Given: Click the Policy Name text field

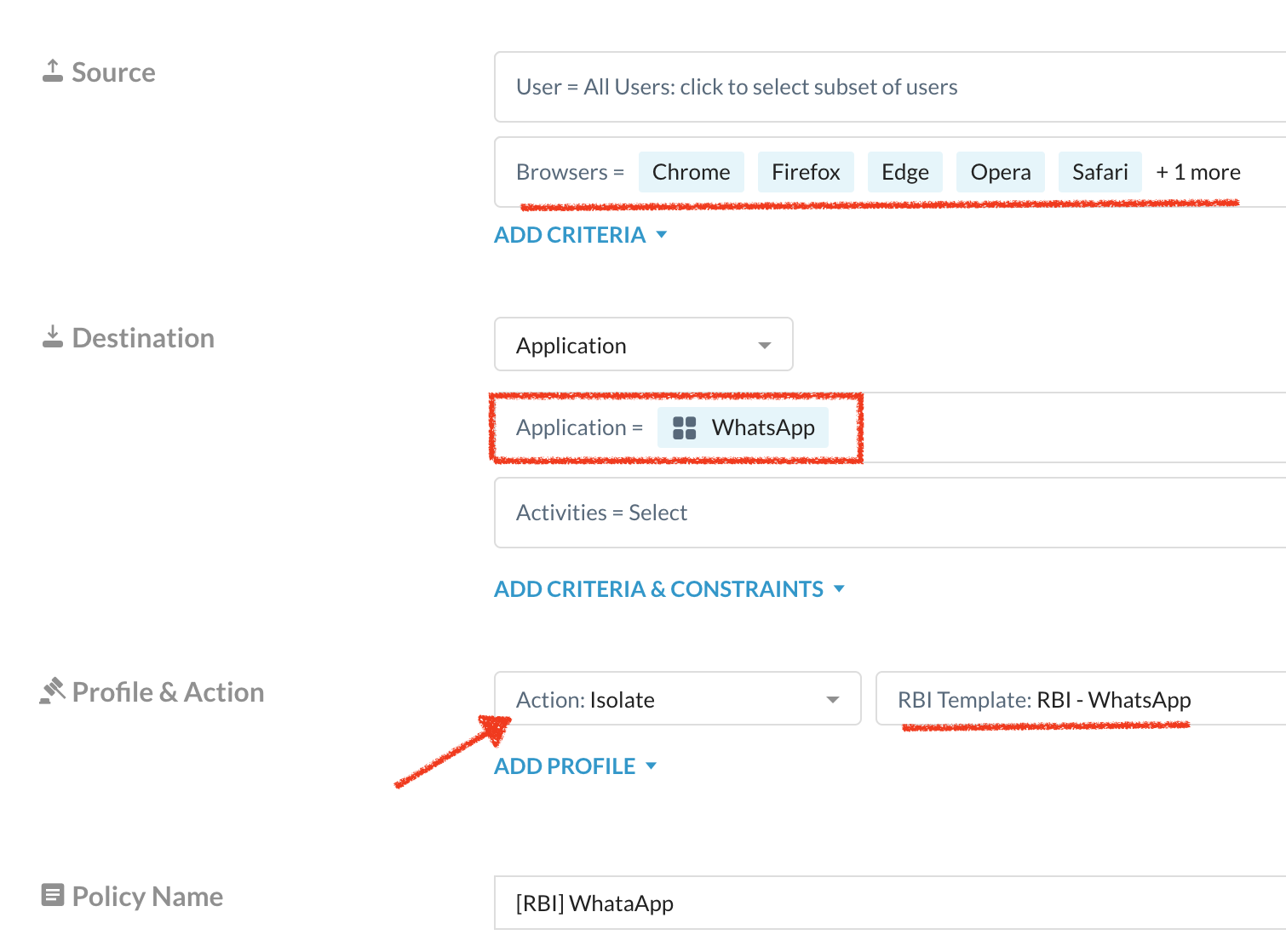Looking at the screenshot, I should [890, 903].
